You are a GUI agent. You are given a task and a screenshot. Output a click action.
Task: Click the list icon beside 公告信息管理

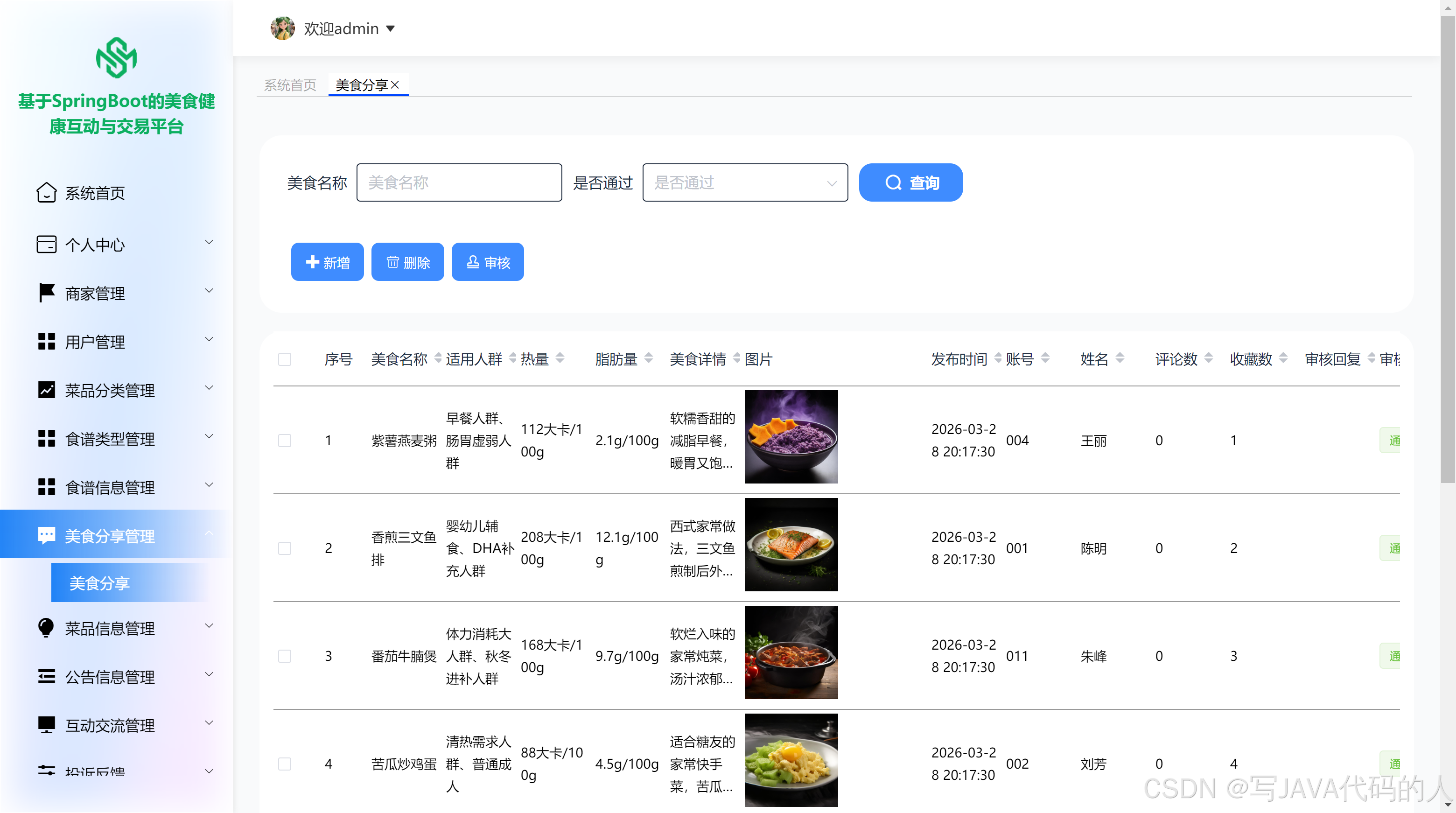click(46, 677)
